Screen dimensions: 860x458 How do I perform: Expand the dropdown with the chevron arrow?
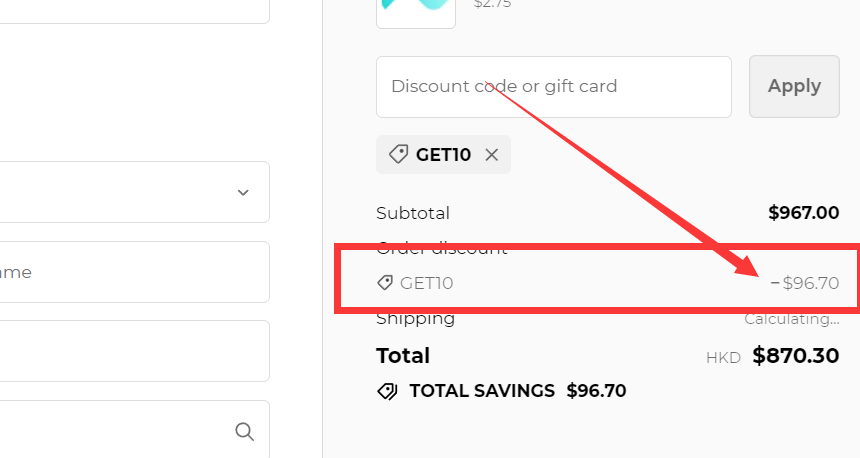243,192
